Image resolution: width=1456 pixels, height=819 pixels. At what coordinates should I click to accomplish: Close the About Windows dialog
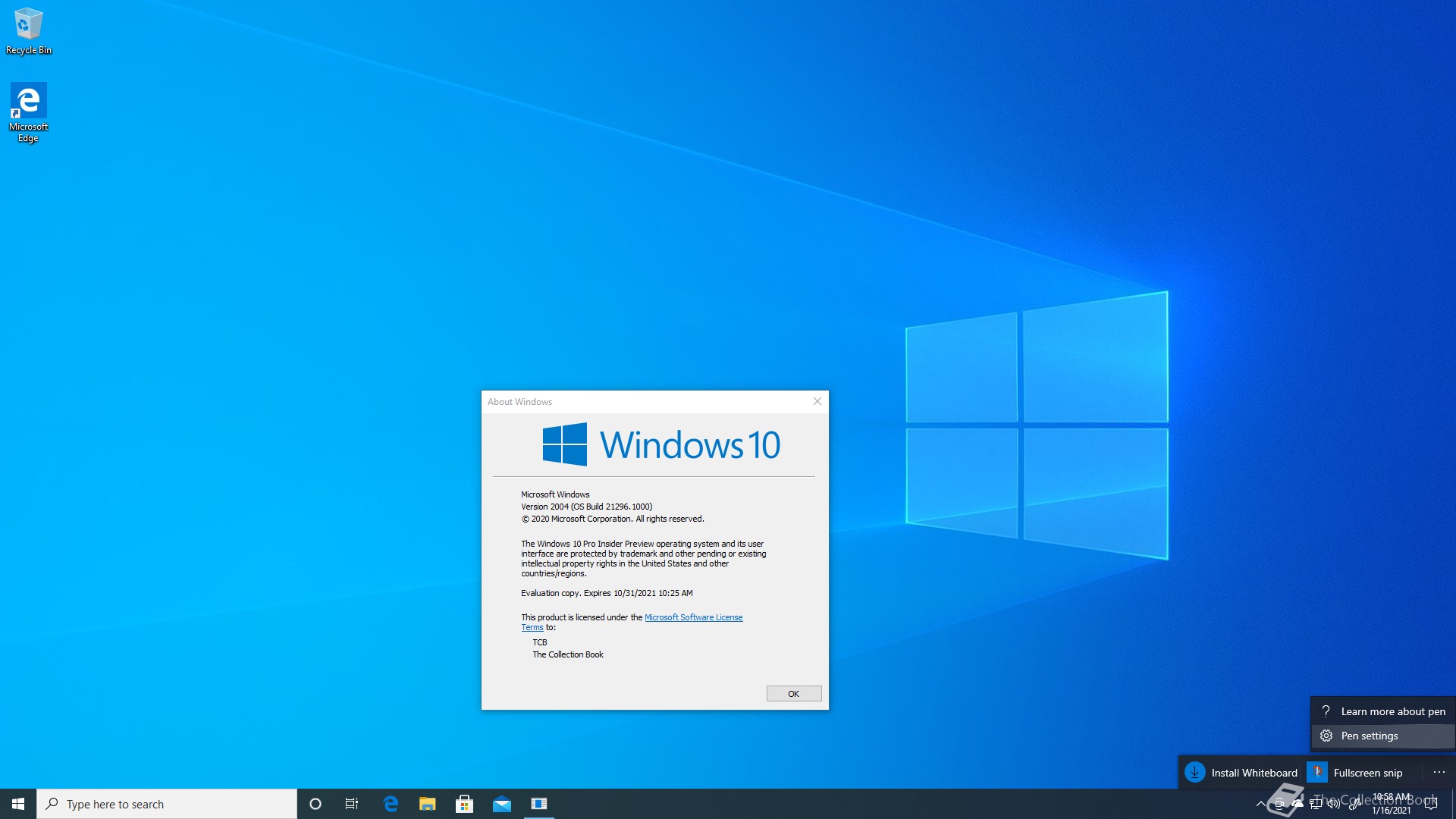tap(817, 402)
